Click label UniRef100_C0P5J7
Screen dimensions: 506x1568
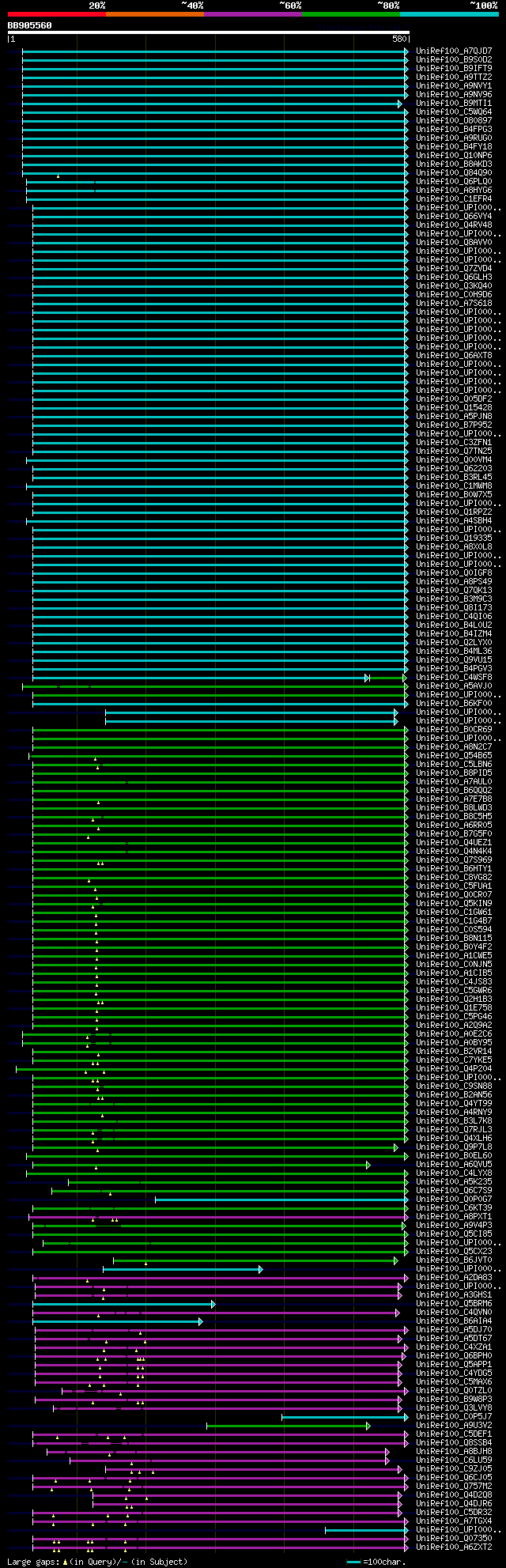[454, 1417]
